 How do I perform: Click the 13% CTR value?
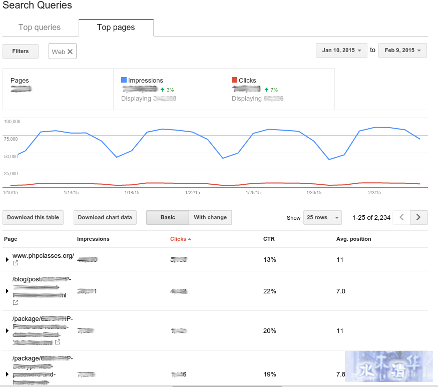tap(270, 260)
